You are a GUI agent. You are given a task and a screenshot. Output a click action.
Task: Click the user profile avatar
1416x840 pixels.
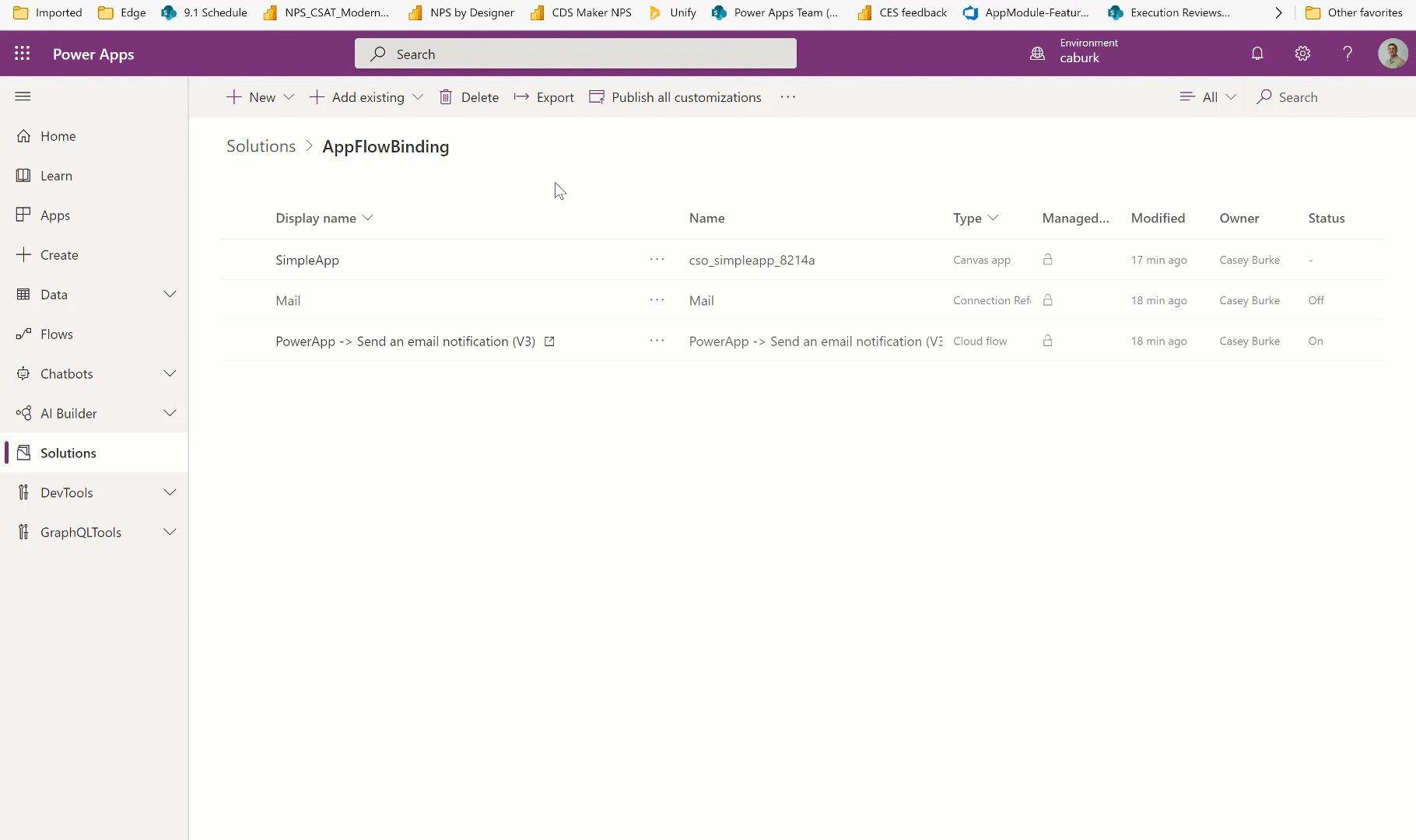click(1392, 54)
